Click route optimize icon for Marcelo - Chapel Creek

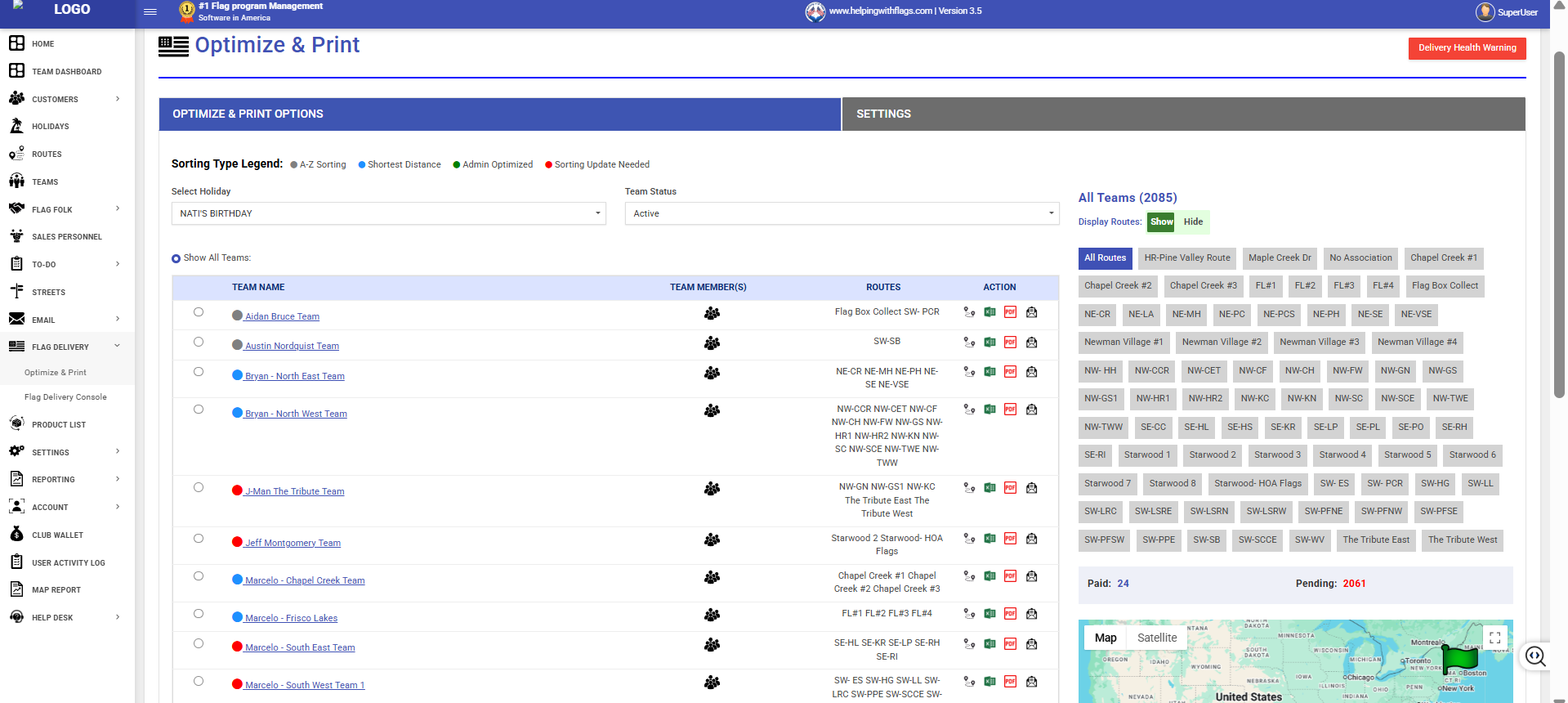(x=969, y=576)
